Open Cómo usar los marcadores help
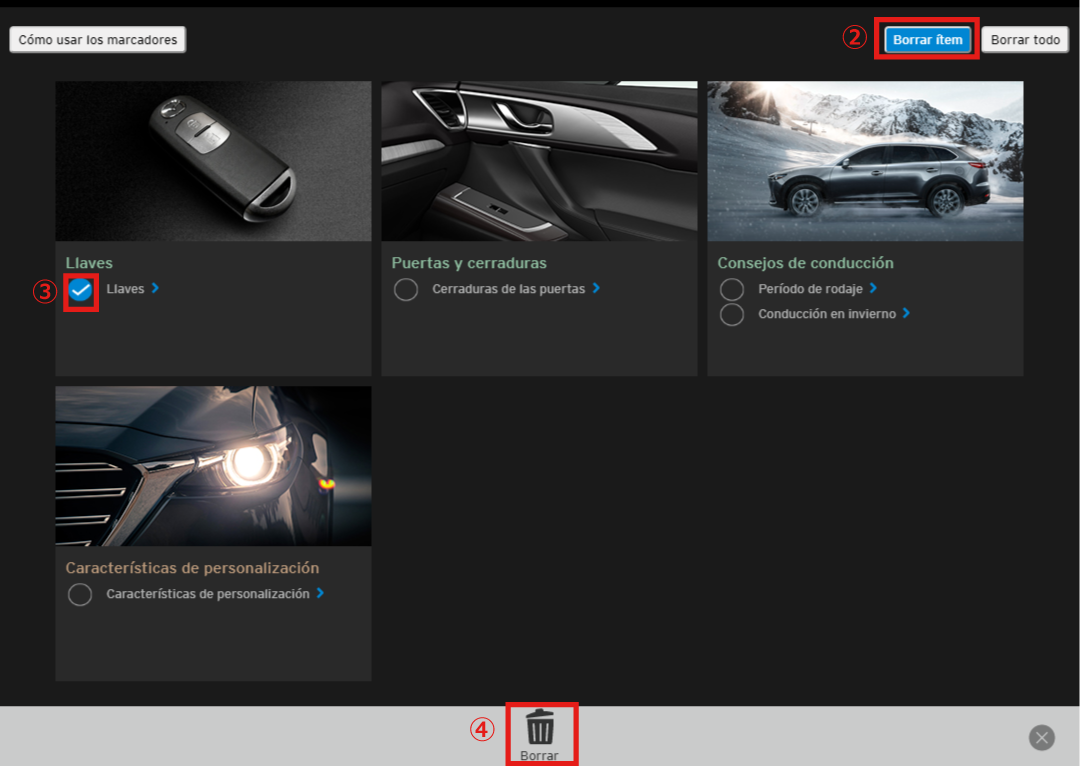 98,40
